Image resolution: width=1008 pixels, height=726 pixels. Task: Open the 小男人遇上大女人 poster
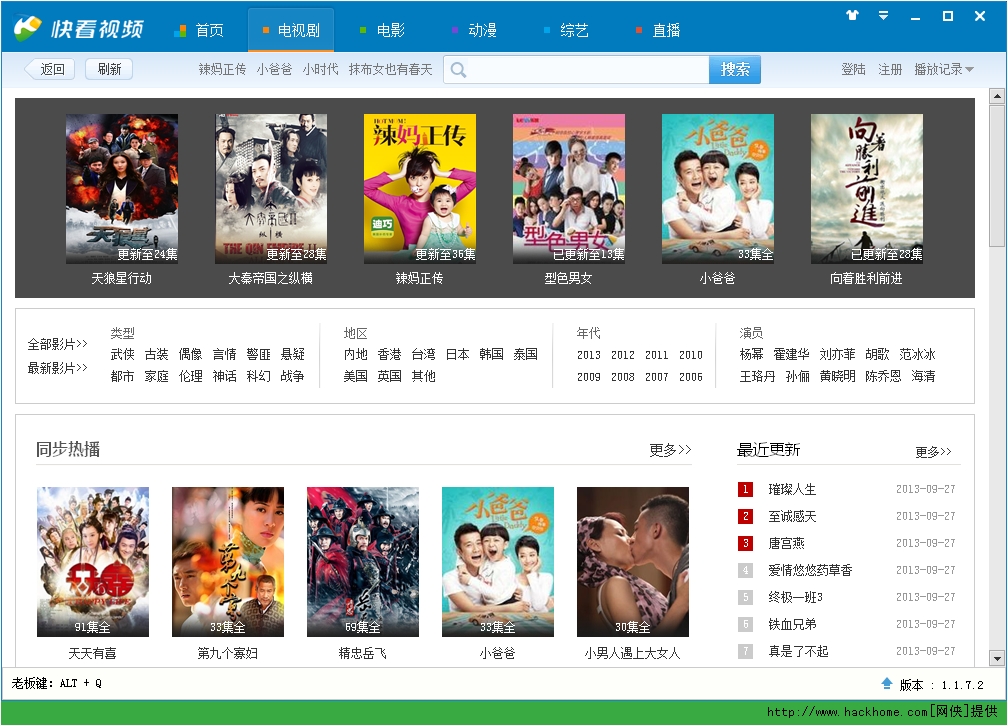[x=633, y=562]
